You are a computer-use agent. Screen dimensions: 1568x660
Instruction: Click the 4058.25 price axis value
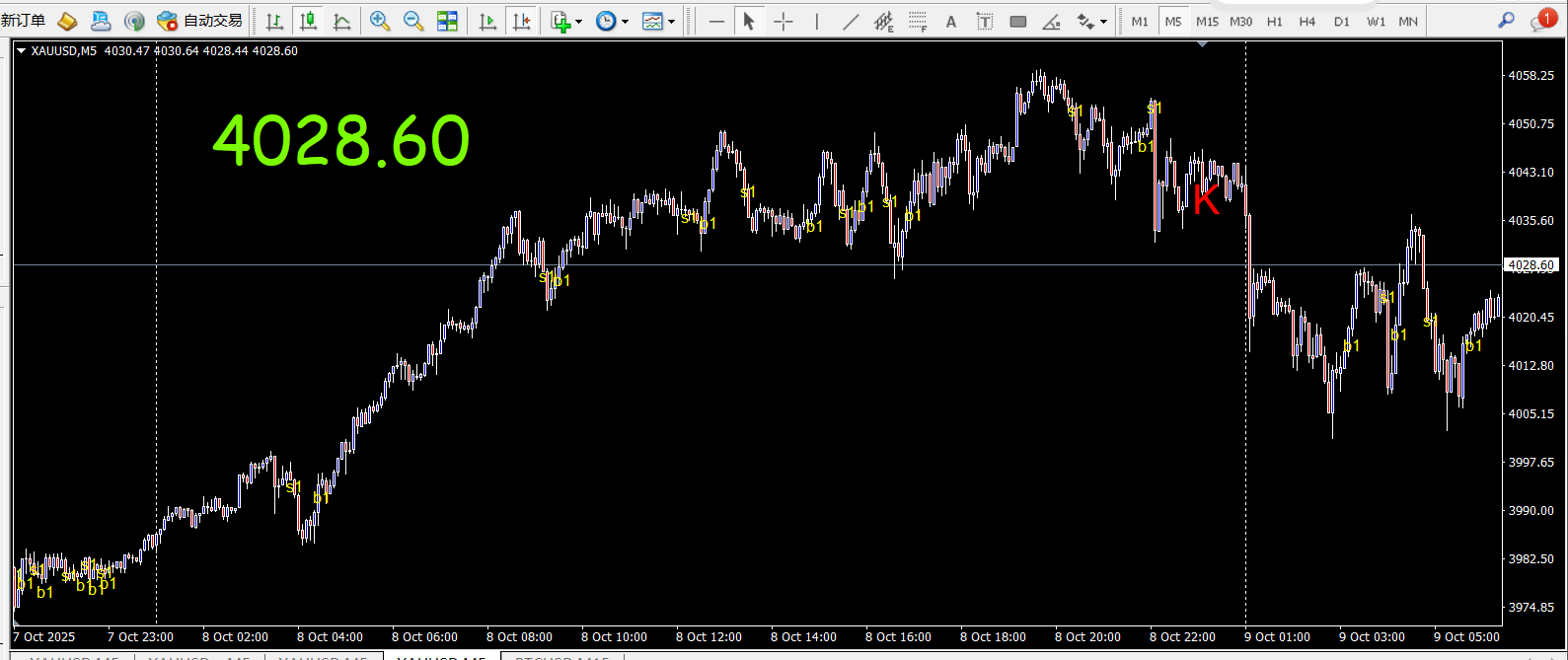click(1531, 75)
